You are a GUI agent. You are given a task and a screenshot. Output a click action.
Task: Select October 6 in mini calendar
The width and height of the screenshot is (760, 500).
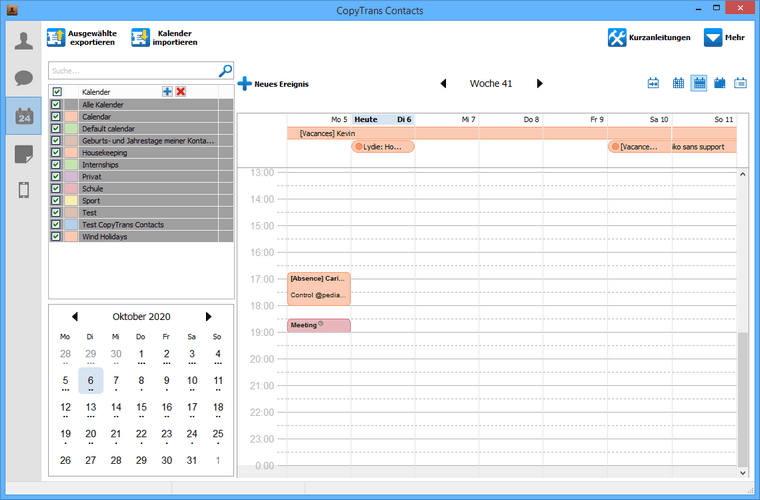point(91,380)
